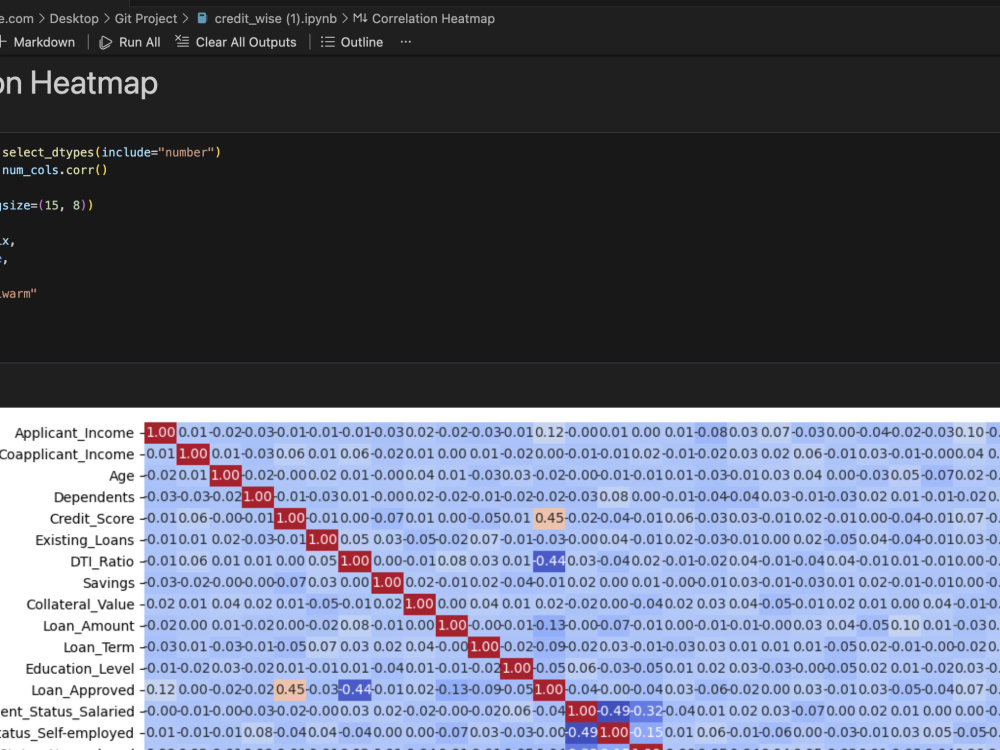Image resolution: width=1000 pixels, height=750 pixels.
Task: Click the select_dtypes(include="number") code line
Action: tap(111, 152)
